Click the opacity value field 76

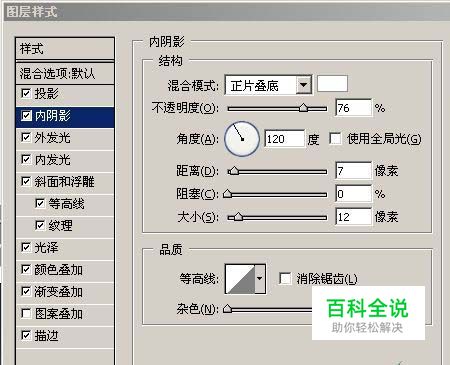coord(353,108)
